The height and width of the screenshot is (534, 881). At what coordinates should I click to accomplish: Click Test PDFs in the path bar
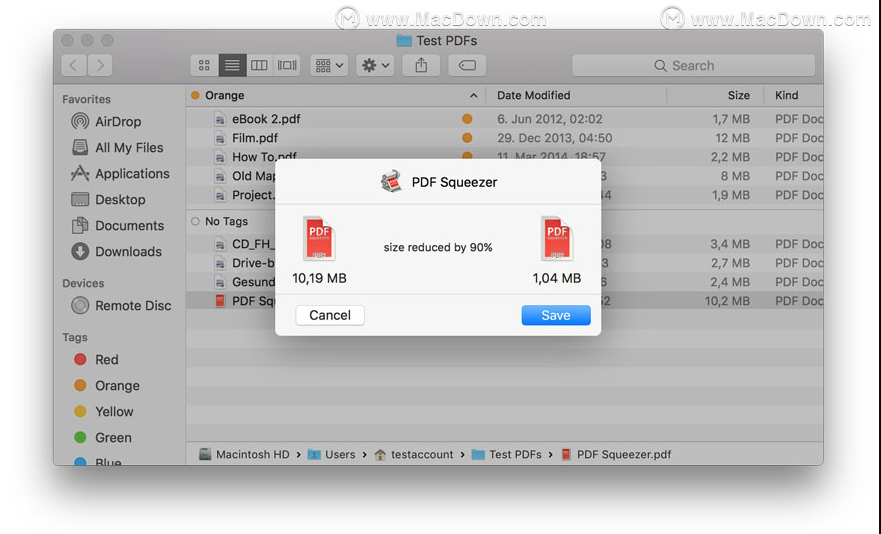tap(506, 455)
